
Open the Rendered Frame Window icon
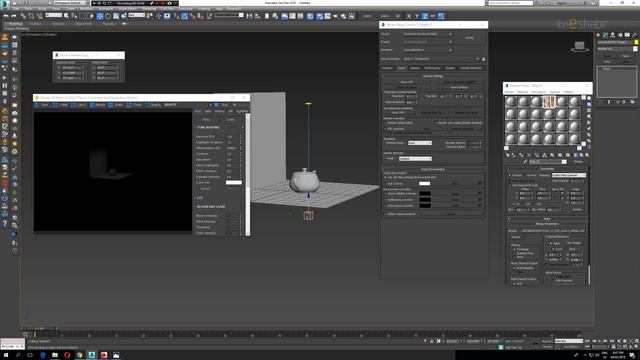point(327,16)
